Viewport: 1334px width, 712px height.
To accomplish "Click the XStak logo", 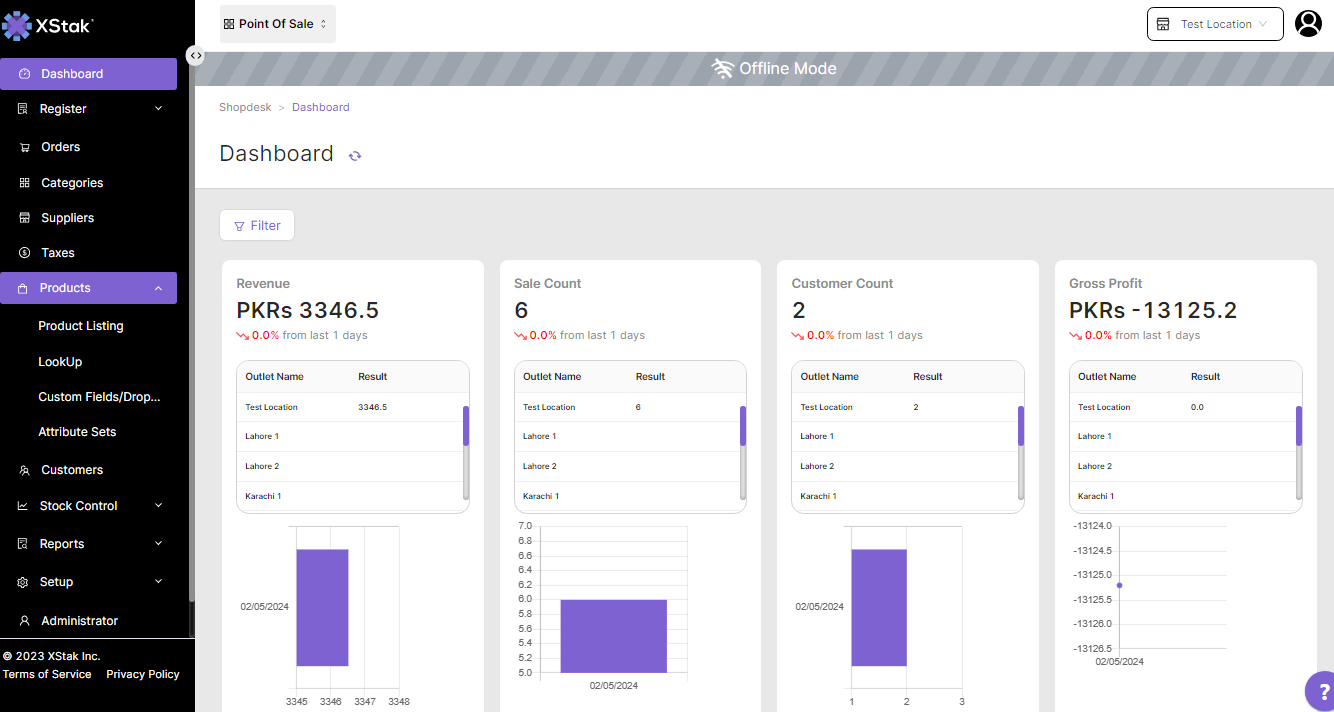I will click(x=48, y=26).
